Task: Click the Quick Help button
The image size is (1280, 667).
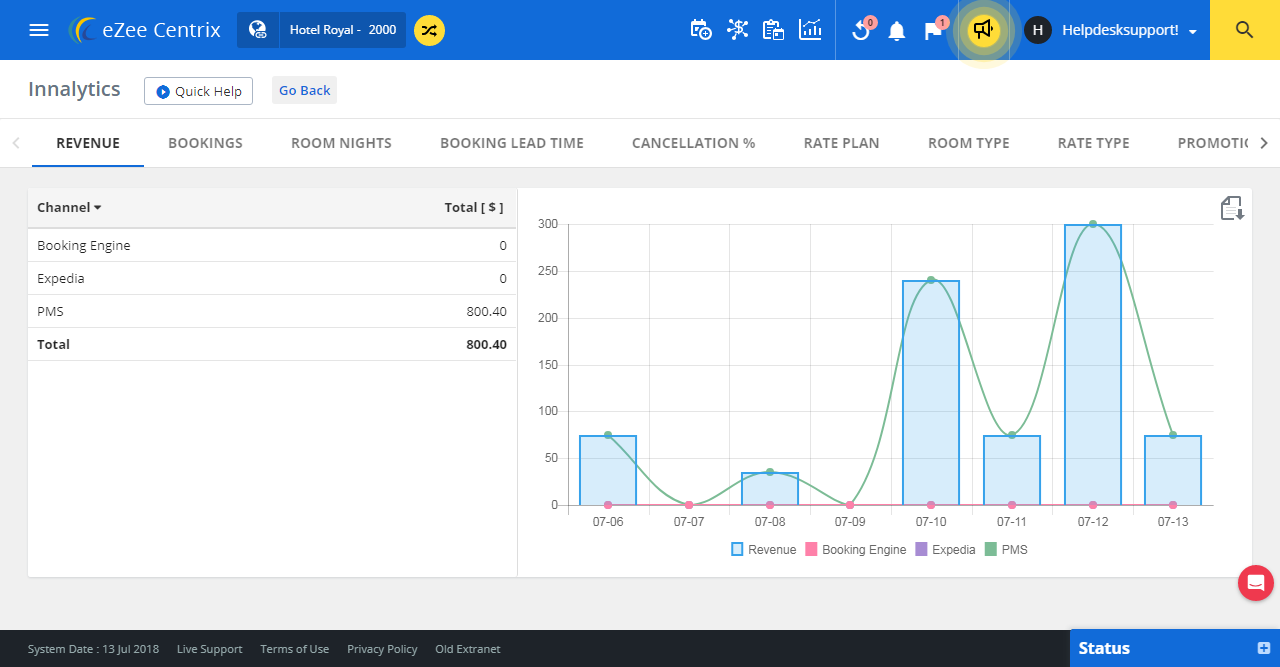Action: (x=198, y=91)
